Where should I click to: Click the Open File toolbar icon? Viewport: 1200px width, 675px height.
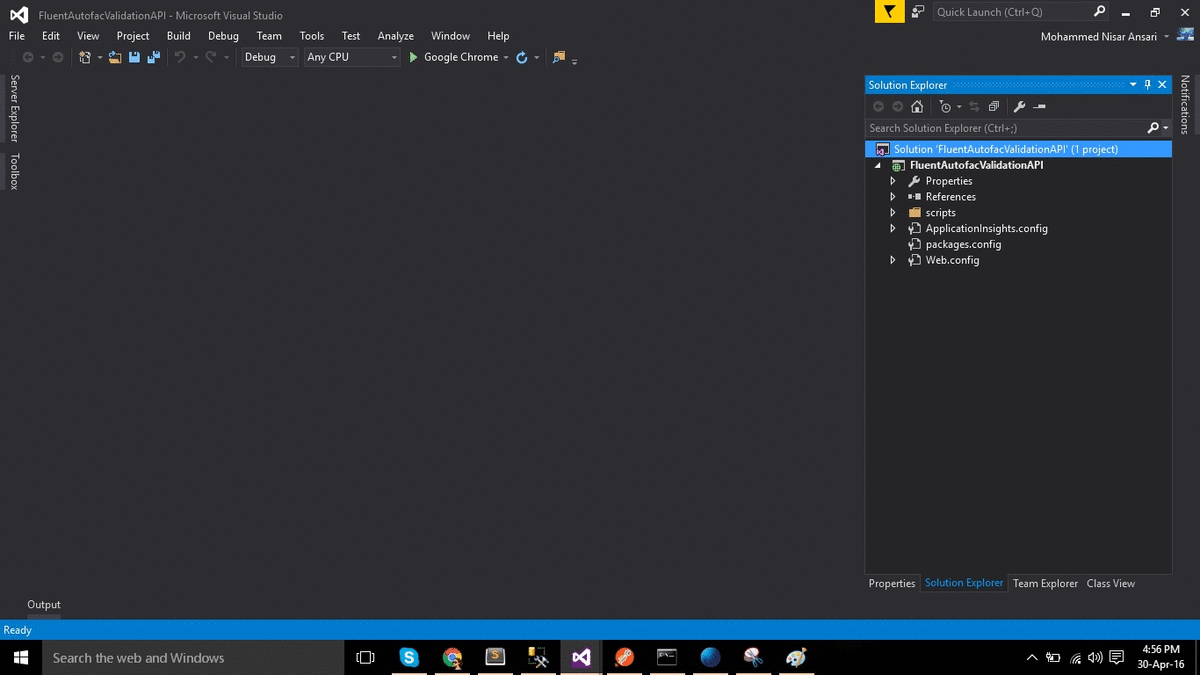(x=115, y=57)
